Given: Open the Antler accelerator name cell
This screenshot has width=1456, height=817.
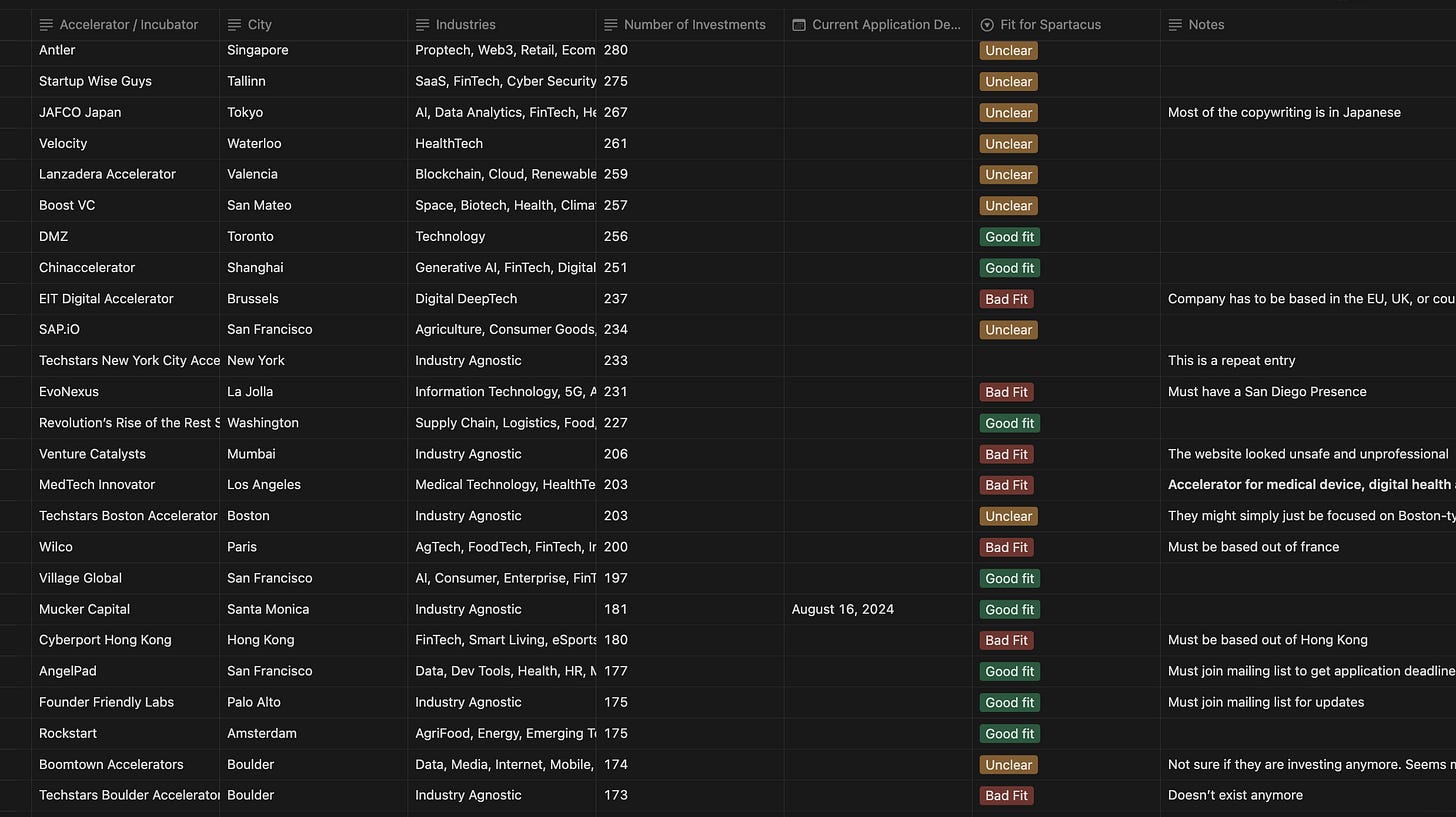Looking at the screenshot, I should click(125, 50).
